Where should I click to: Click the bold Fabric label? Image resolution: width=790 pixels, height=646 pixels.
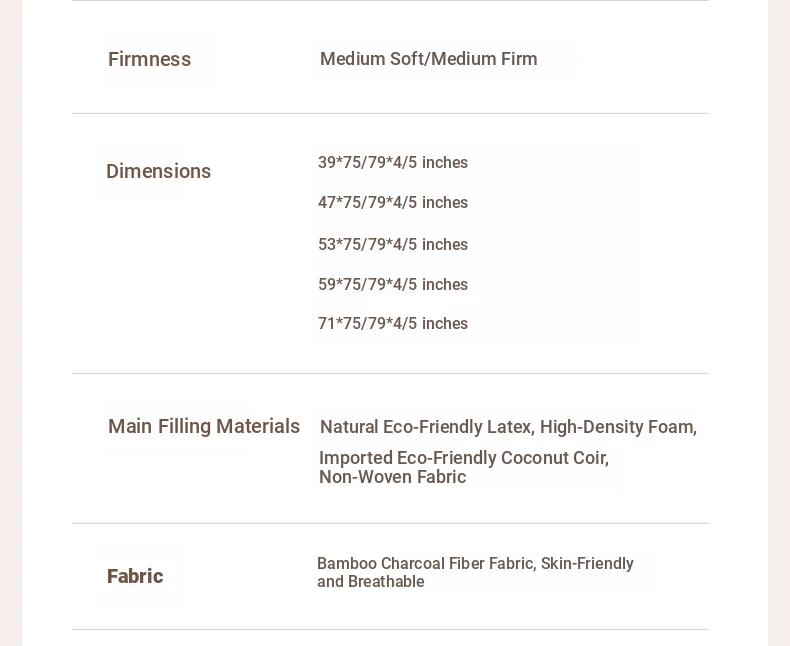(x=135, y=576)
